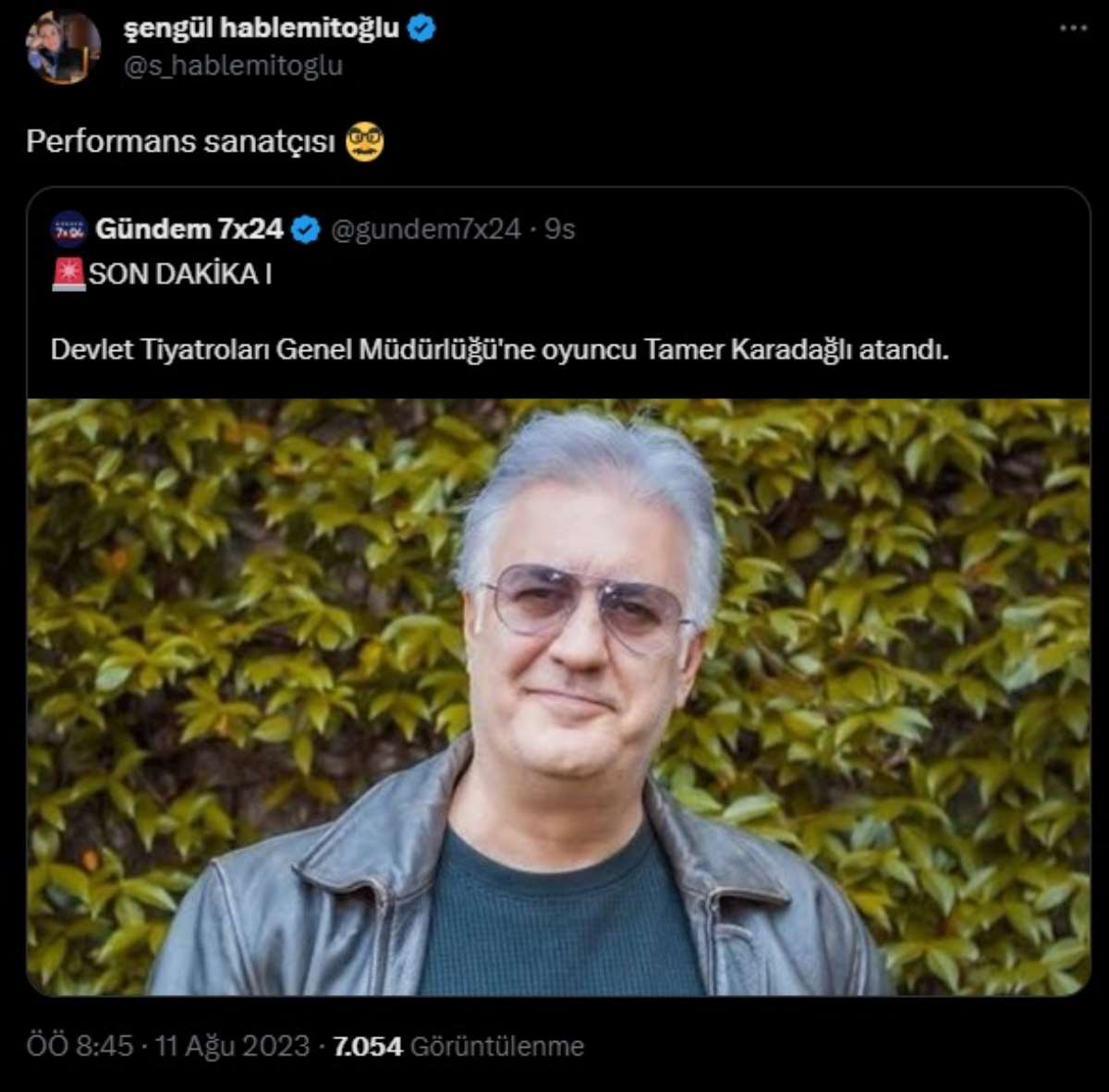Click the nerd face emoji in the tweet
Viewport: 1109px width, 1092px height.
pos(364,141)
